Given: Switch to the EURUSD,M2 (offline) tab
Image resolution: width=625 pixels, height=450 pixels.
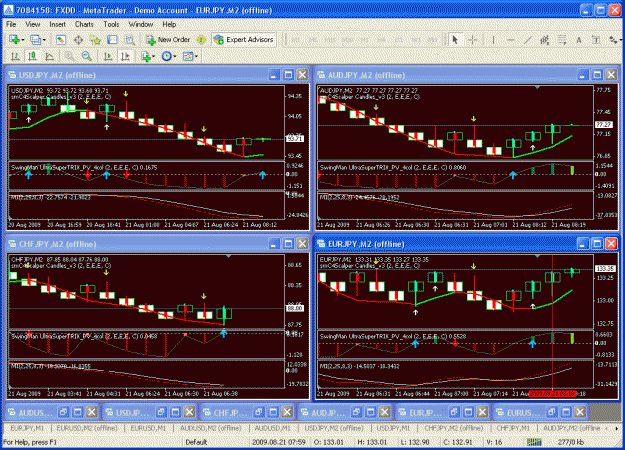Looking at the screenshot, I should pyautogui.click(x=87, y=428).
